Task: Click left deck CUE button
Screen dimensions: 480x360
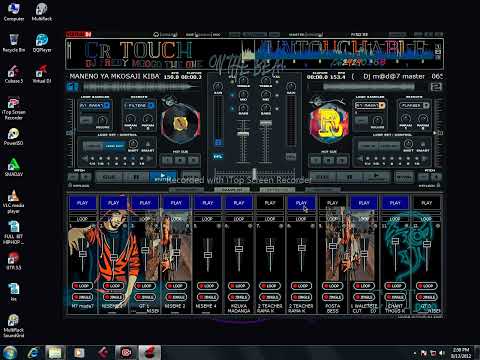Action: pos(109,177)
